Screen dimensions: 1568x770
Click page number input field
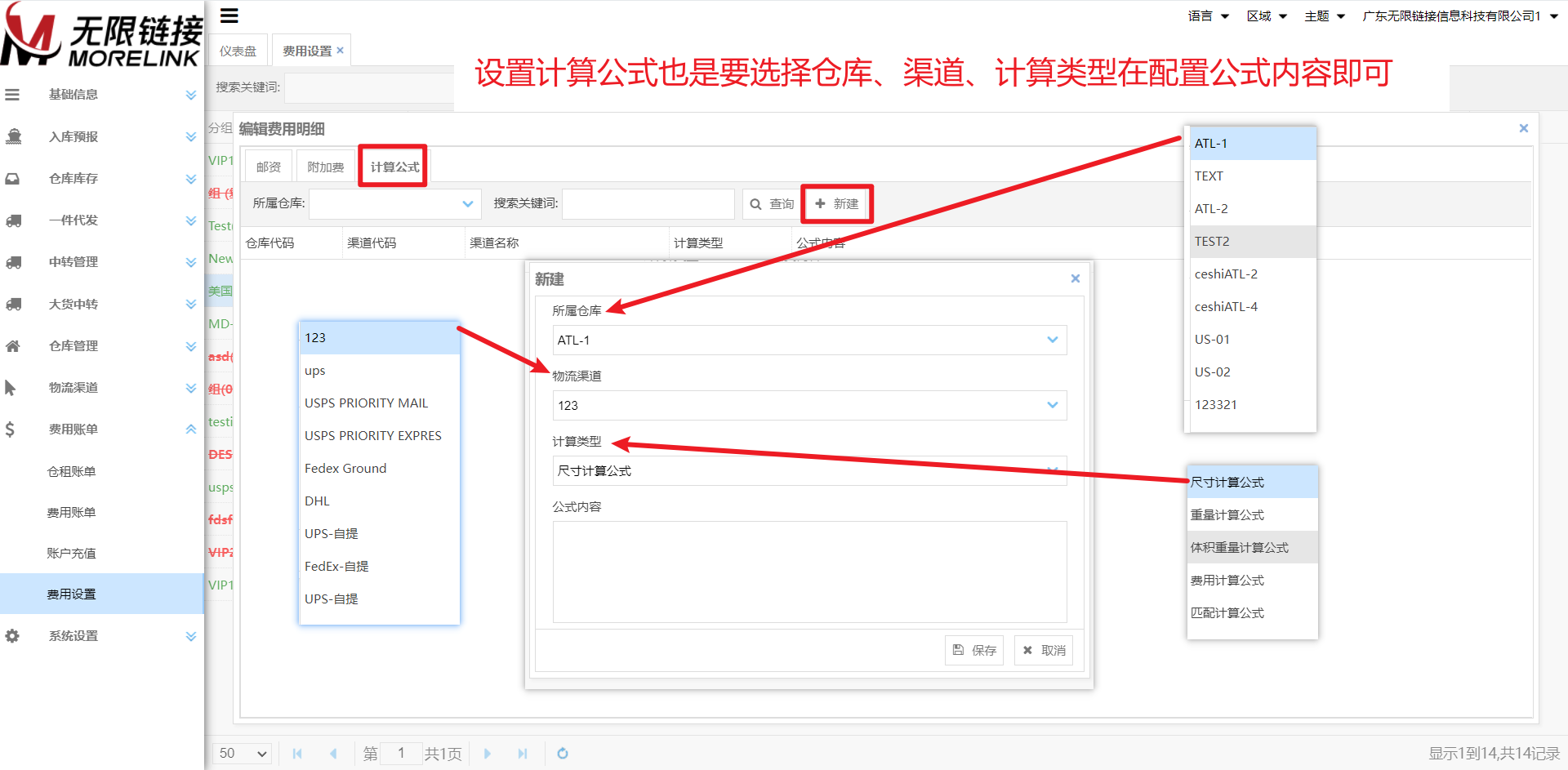401,754
